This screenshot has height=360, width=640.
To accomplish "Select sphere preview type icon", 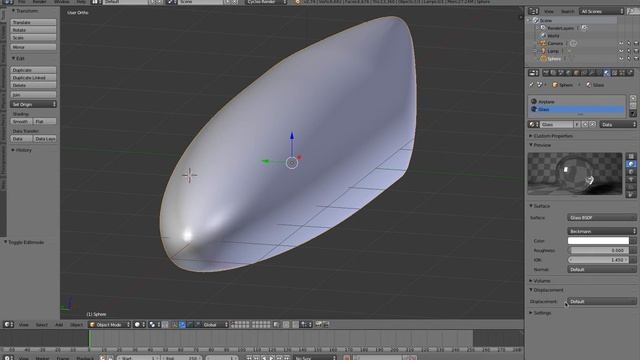I will (631, 164).
